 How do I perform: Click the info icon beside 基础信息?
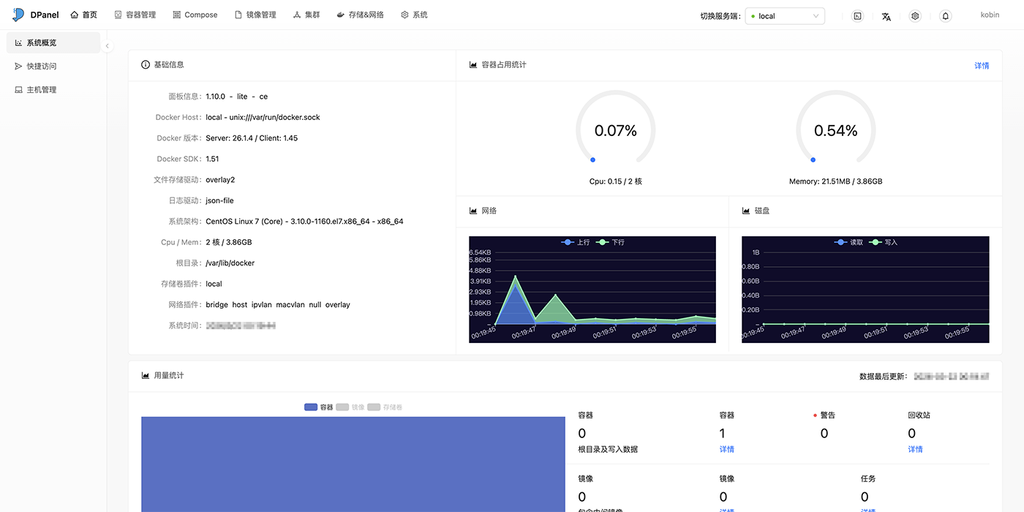click(x=145, y=65)
